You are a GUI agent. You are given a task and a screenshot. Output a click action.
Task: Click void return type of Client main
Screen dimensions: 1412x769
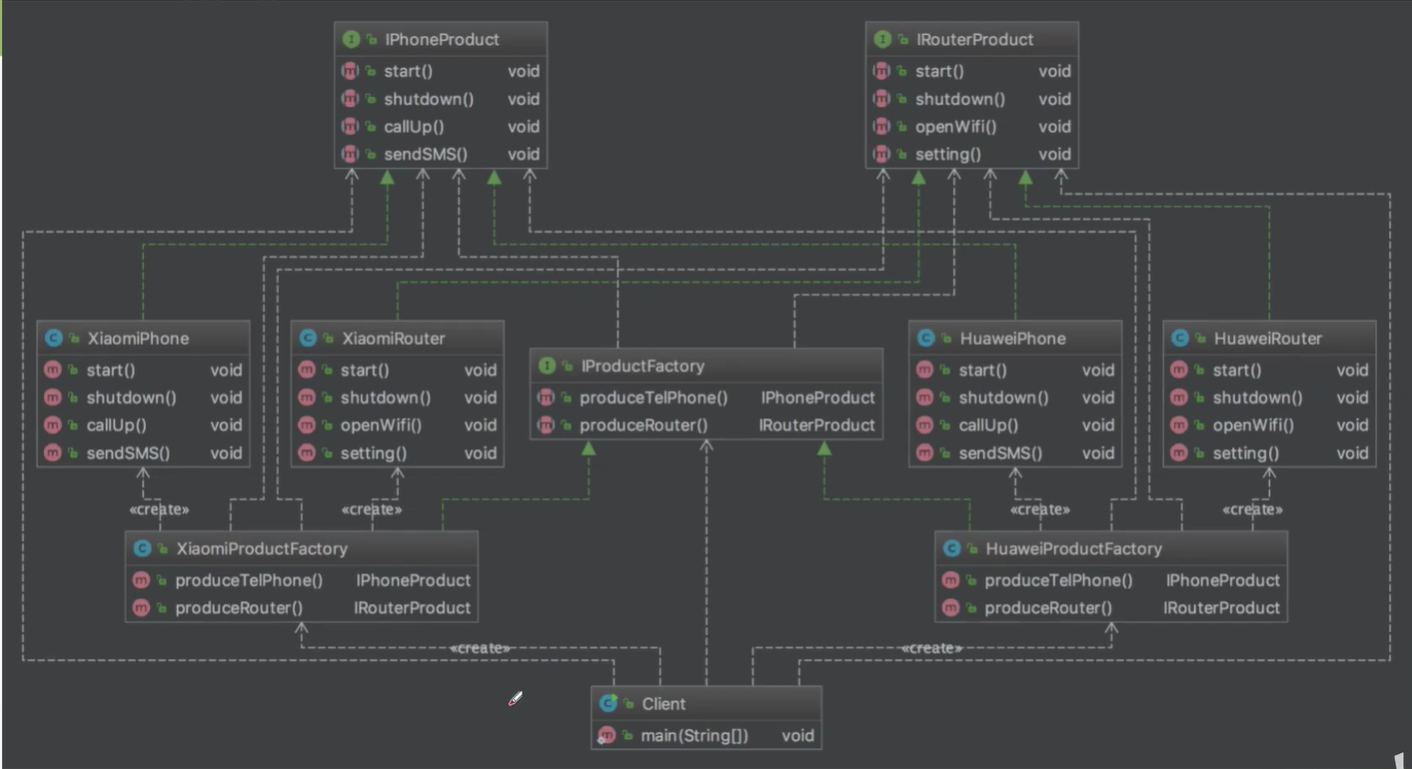coord(798,736)
